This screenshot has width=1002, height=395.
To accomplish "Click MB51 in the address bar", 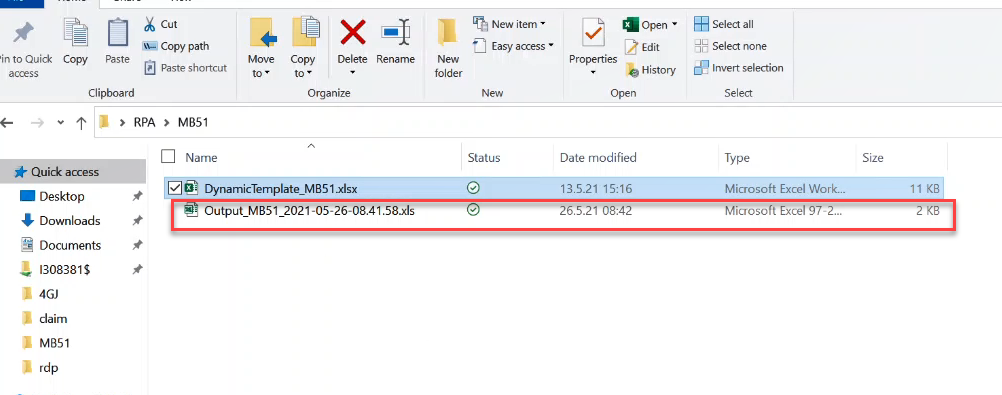I will [x=193, y=123].
